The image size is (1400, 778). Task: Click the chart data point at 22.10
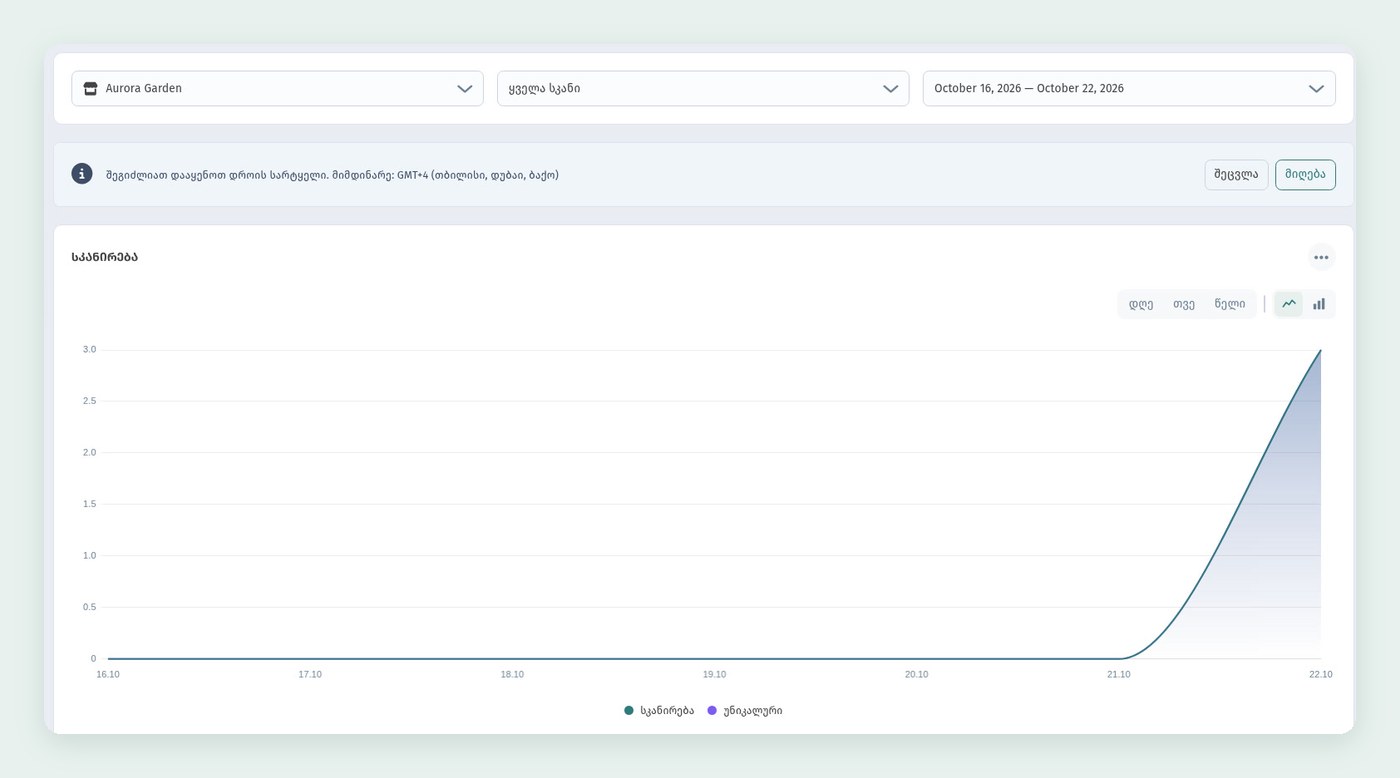pos(1321,350)
